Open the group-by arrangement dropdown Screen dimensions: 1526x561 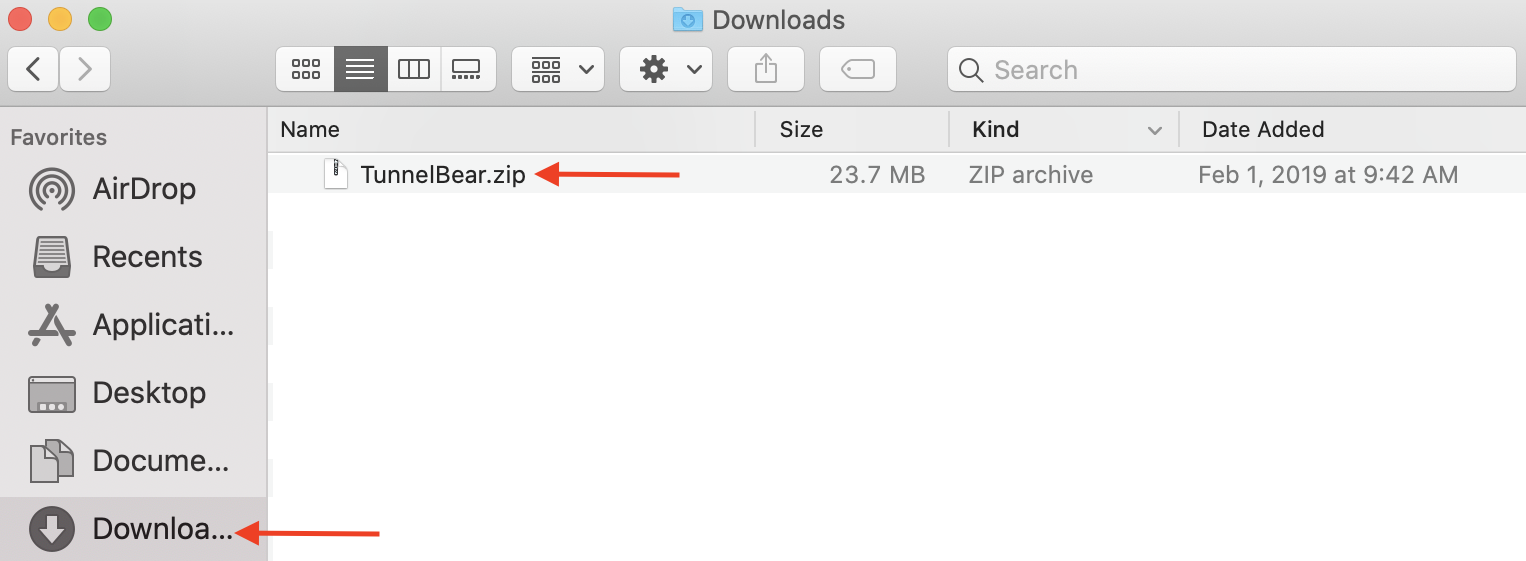[558, 69]
